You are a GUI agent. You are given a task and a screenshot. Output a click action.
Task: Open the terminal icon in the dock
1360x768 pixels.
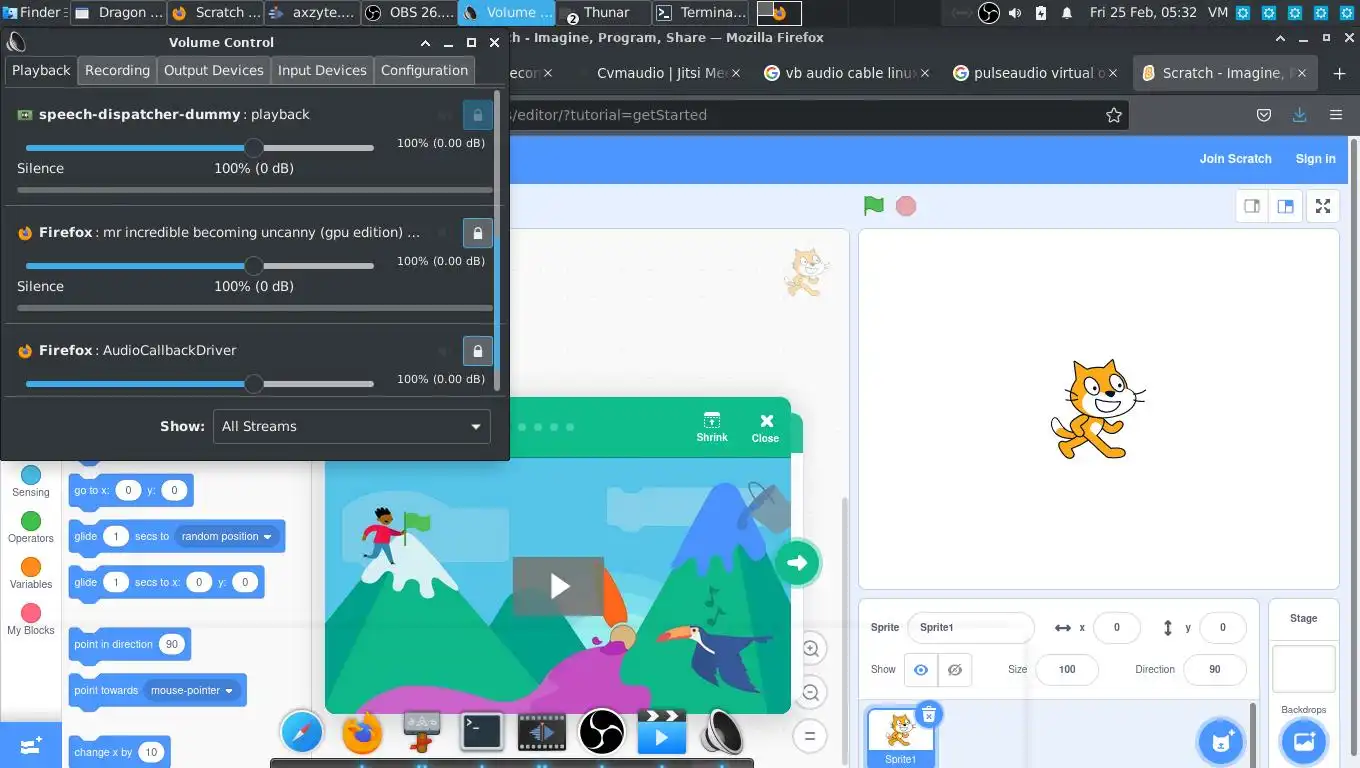pyautogui.click(x=481, y=732)
